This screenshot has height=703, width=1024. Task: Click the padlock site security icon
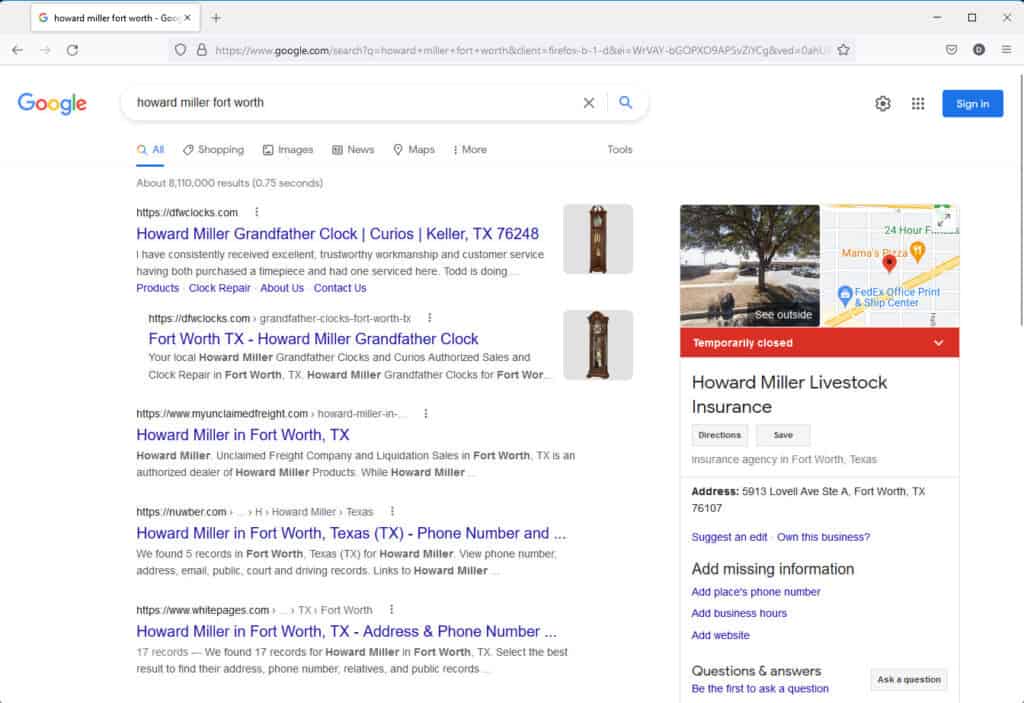click(202, 50)
